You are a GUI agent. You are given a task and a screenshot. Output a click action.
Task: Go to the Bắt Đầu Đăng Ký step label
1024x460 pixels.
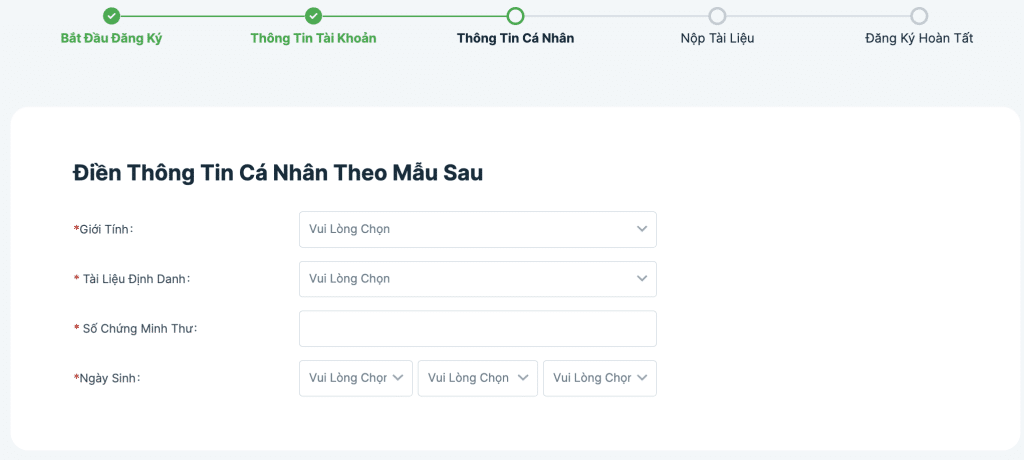111,39
